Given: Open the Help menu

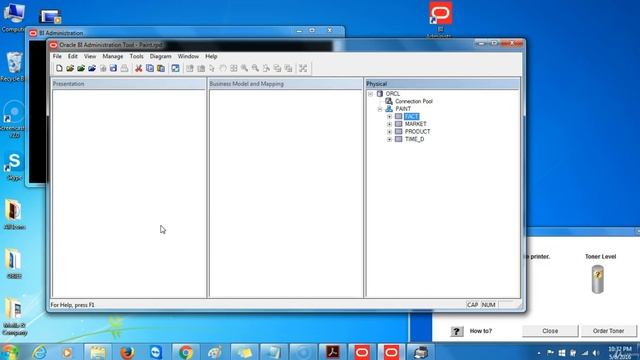Looking at the screenshot, I should click(x=211, y=56).
